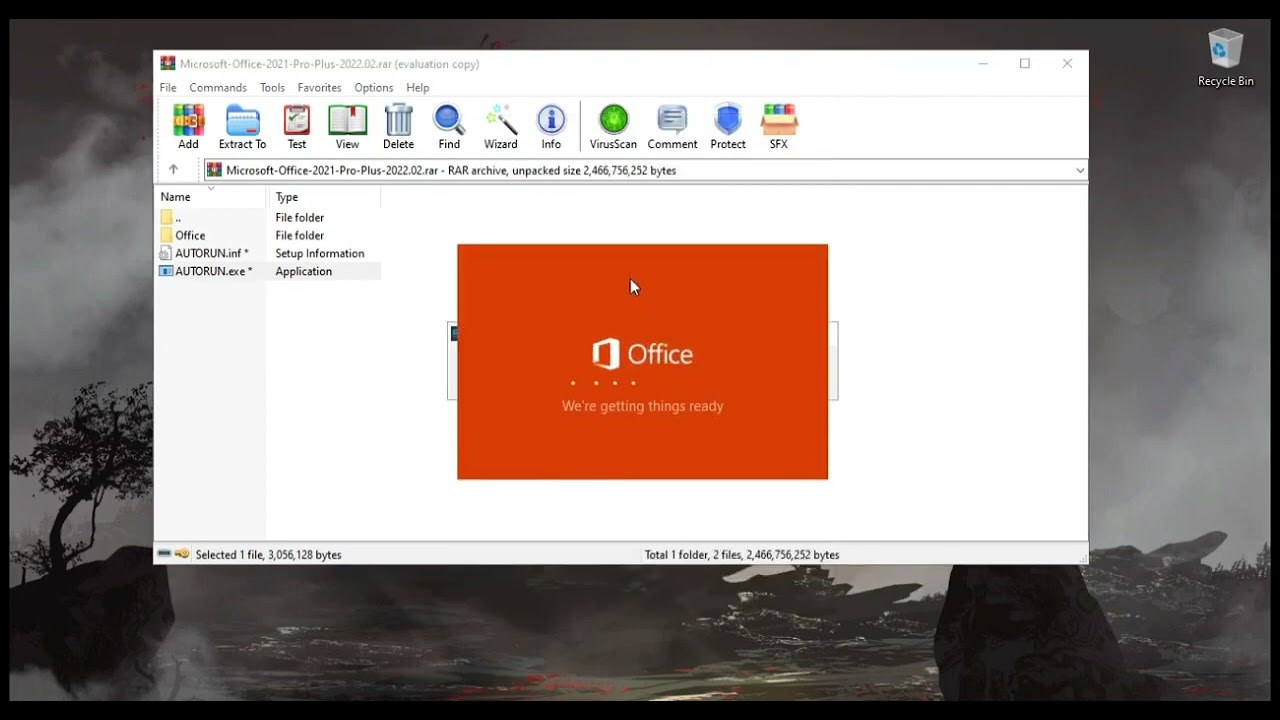Image resolution: width=1280 pixels, height=720 pixels.
Task: Click the 'Setup Information' type cell
Action: 320,253
